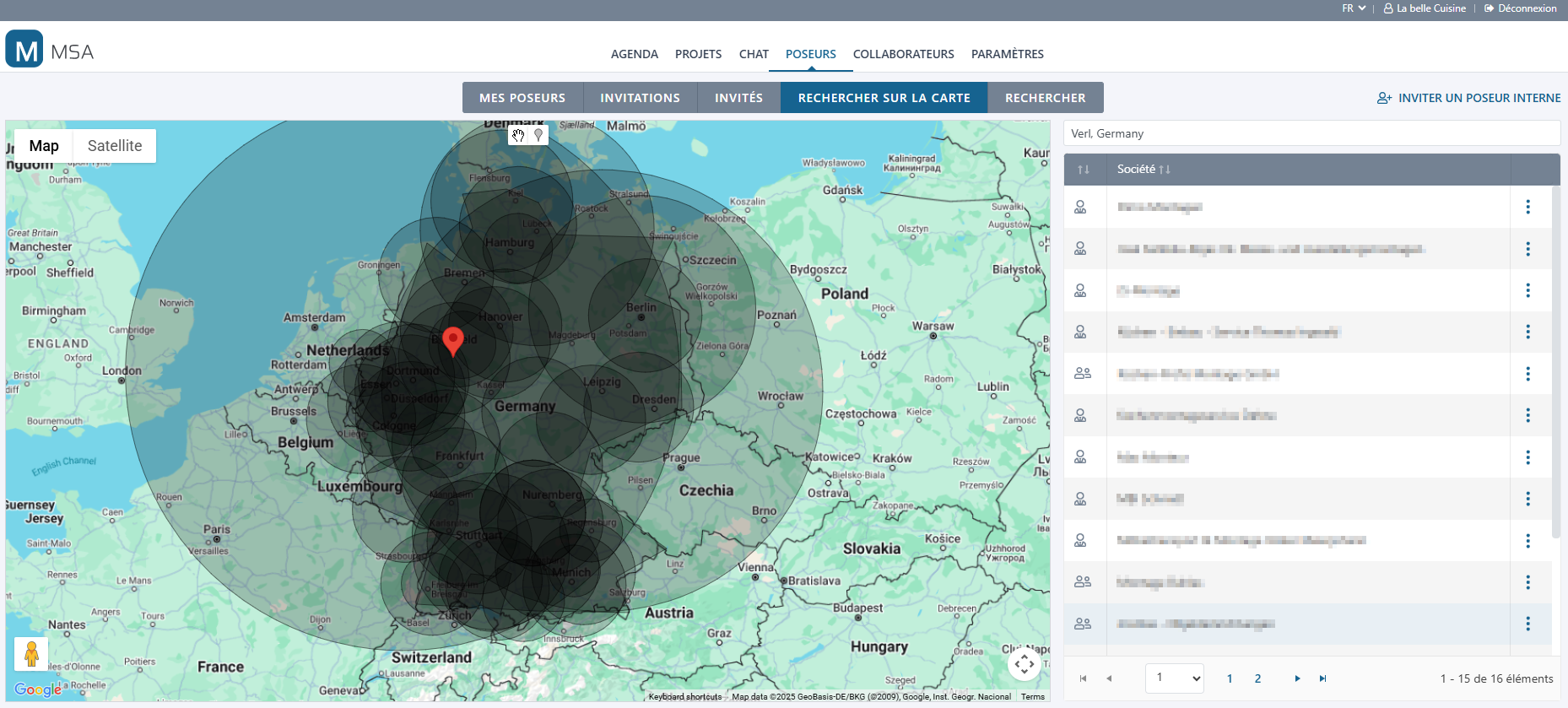Switch map to Map view
Screen dimensions: 1568x708
pyautogui.click(x=44, y=146)
